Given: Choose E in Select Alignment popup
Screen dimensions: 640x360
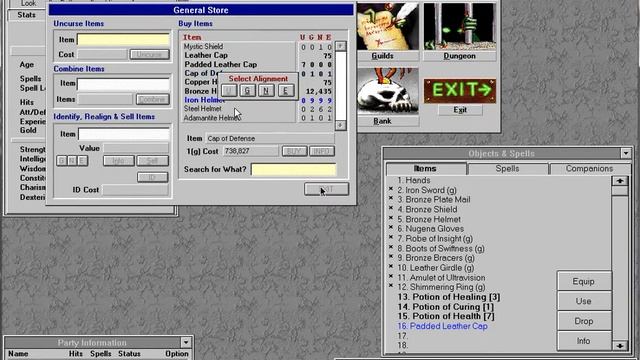Looking at the screenshot, I should [285, 91].
